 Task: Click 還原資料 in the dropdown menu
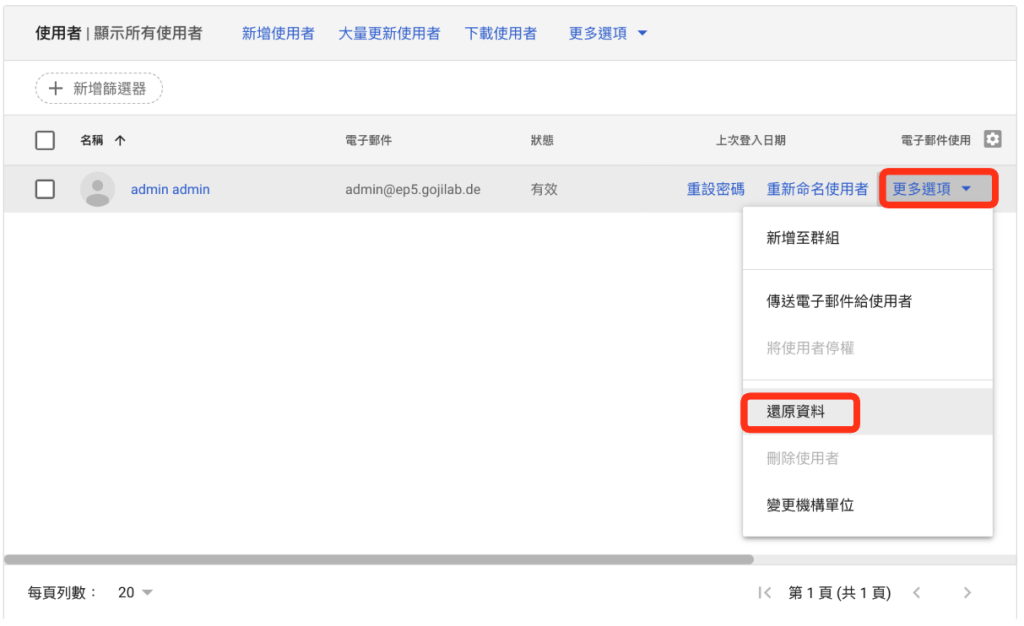click(867, 412)
